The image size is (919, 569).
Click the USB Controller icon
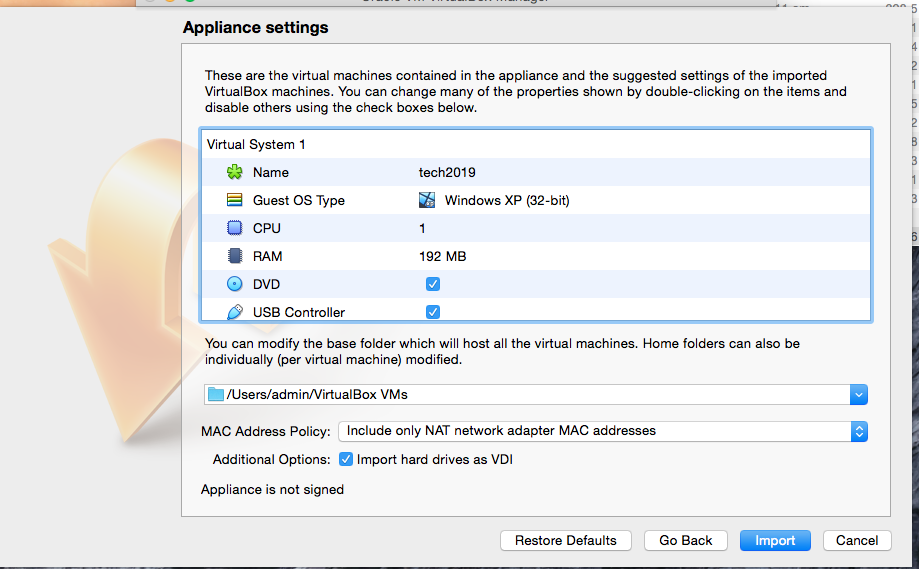(x=234, y=312)
